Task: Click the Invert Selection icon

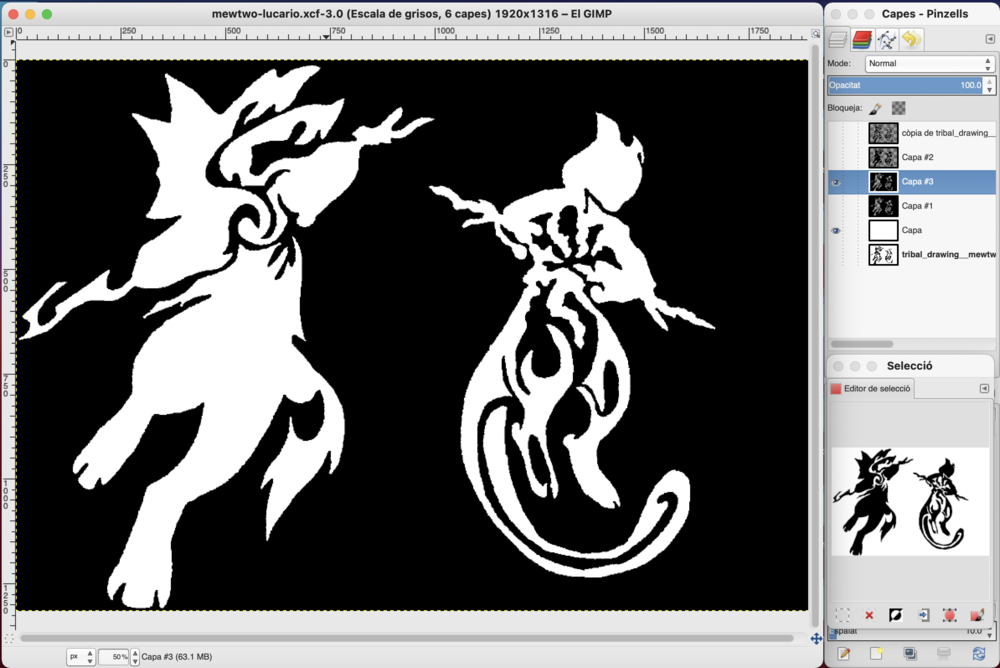Action: tap(895, 615)
